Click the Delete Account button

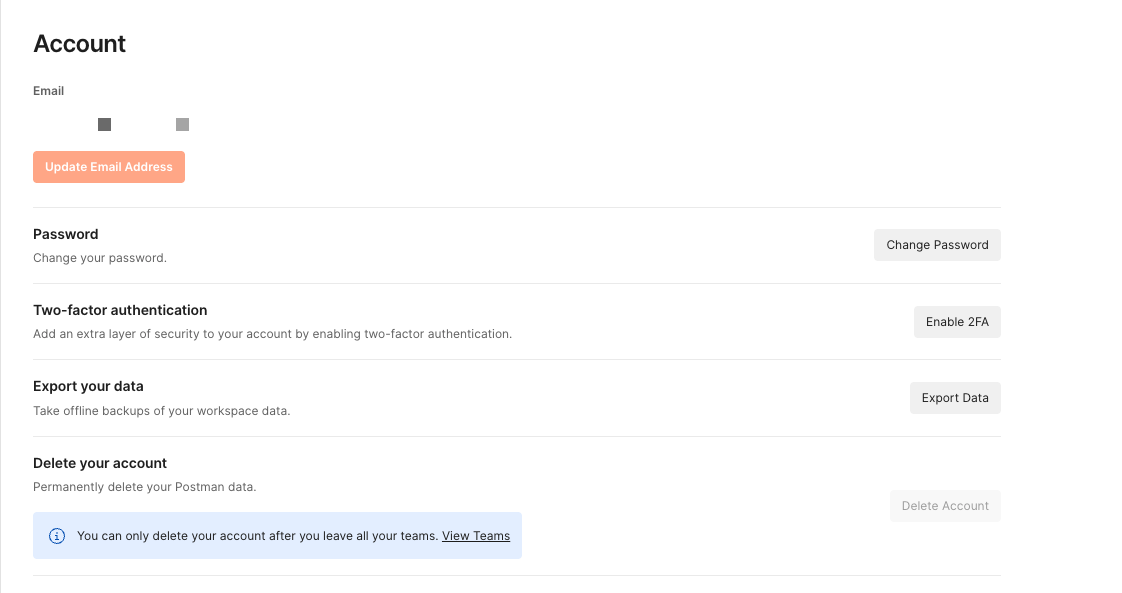945,506
